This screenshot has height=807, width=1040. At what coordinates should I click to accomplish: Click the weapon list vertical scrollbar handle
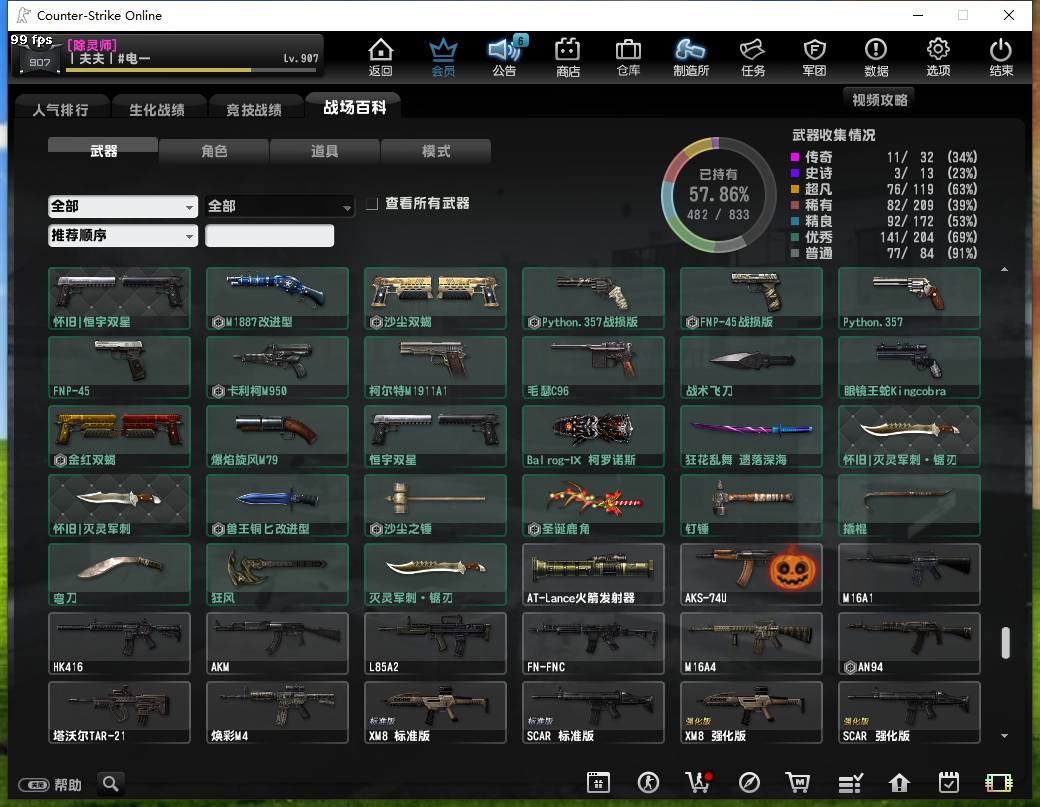click(1006, 642)
